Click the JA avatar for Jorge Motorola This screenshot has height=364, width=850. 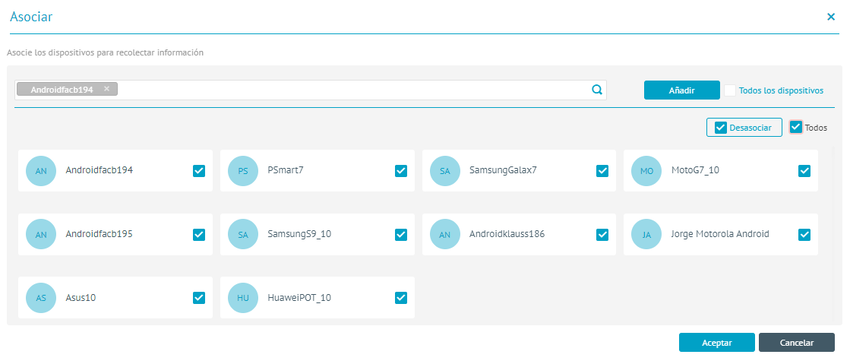[x=647, y=234]
